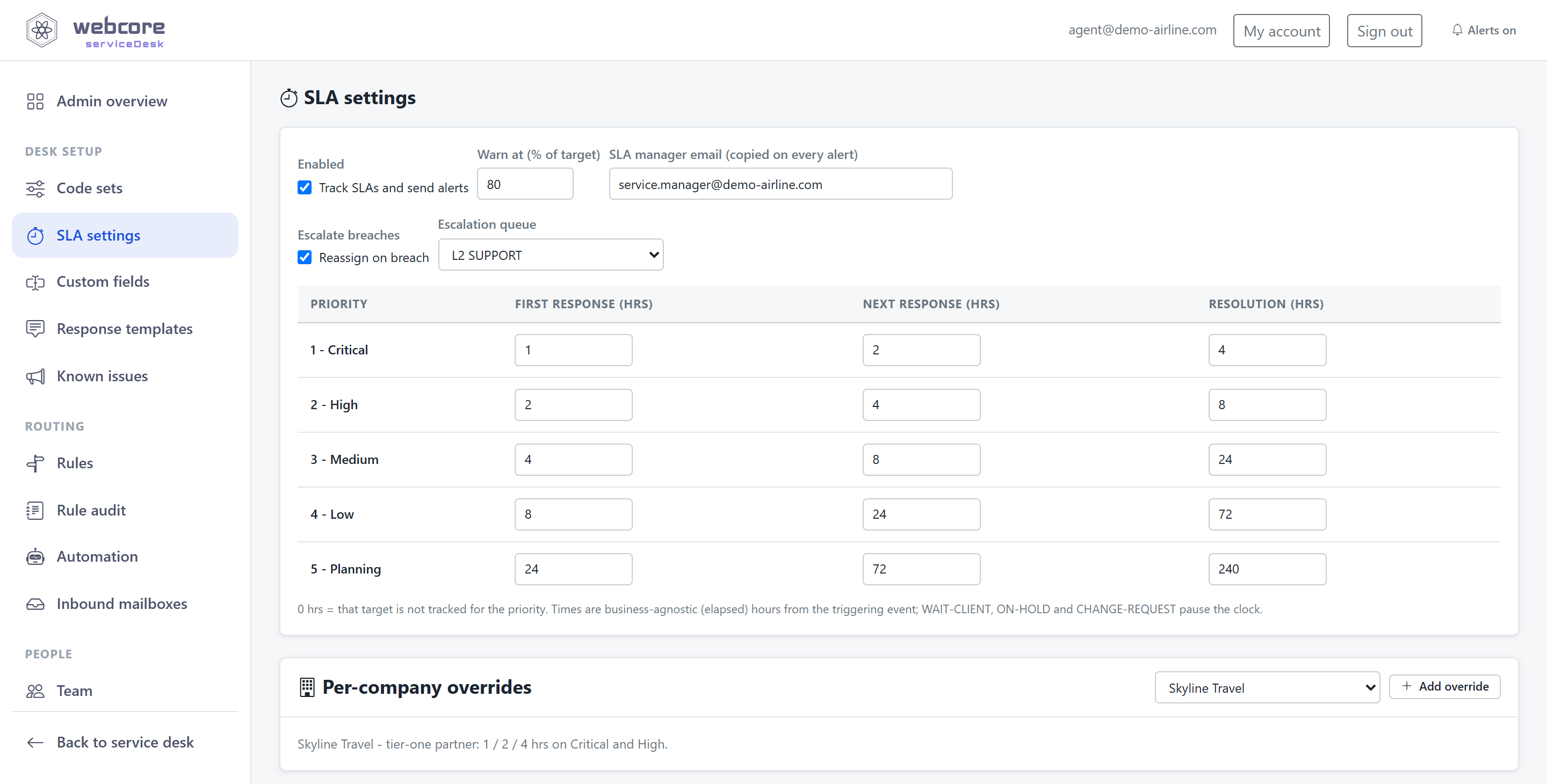This screenshot has width=1547, height=784.
Task: Click the Response templates message icon
Action: tap(35, 329)
